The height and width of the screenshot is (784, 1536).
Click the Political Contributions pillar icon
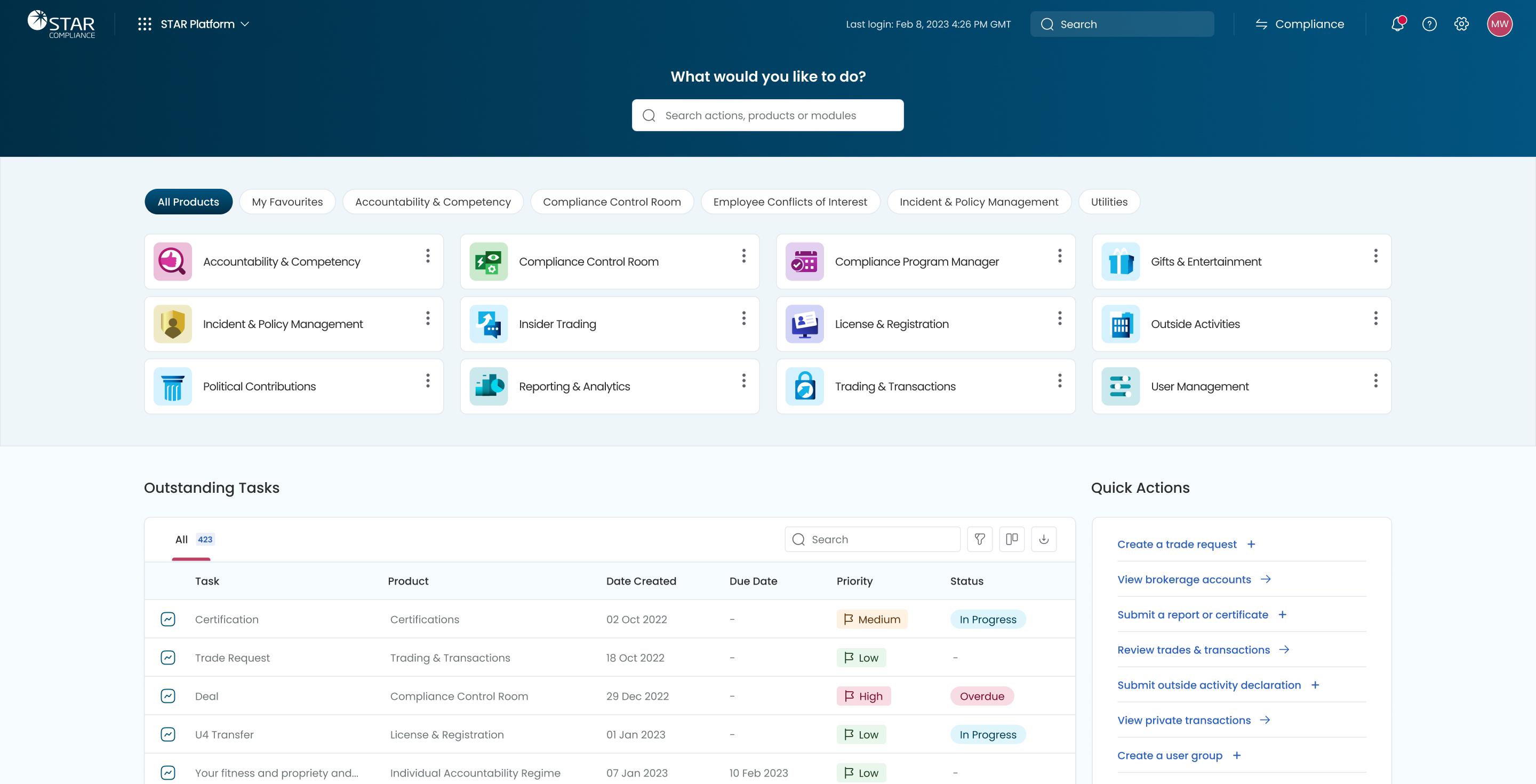point(172,386)
